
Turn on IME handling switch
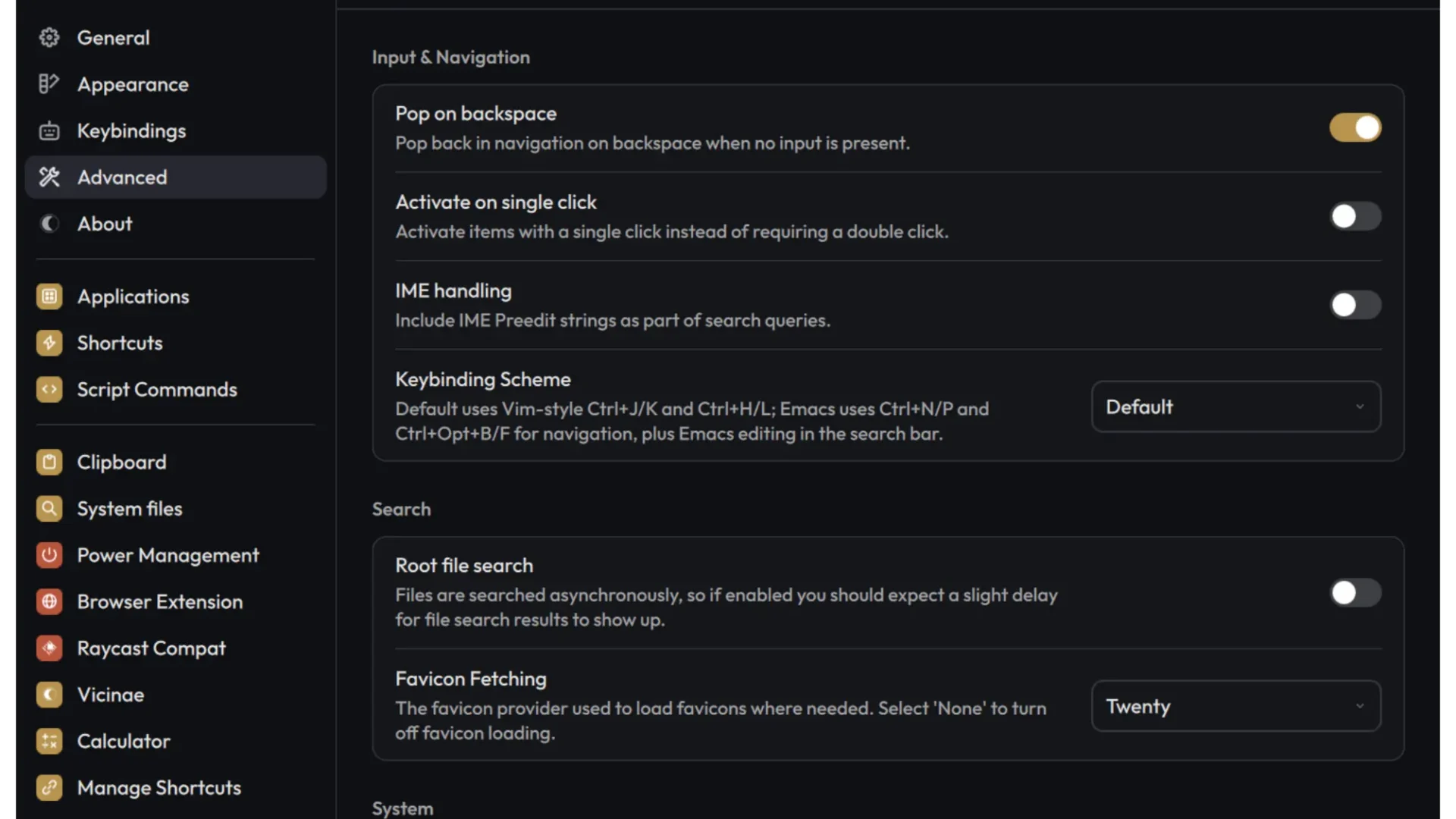click(x=1355, y=305)
